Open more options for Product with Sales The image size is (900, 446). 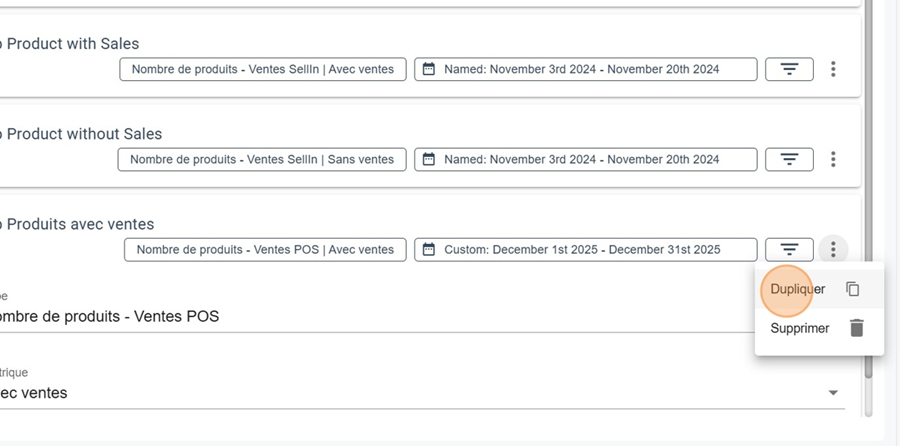833,69
